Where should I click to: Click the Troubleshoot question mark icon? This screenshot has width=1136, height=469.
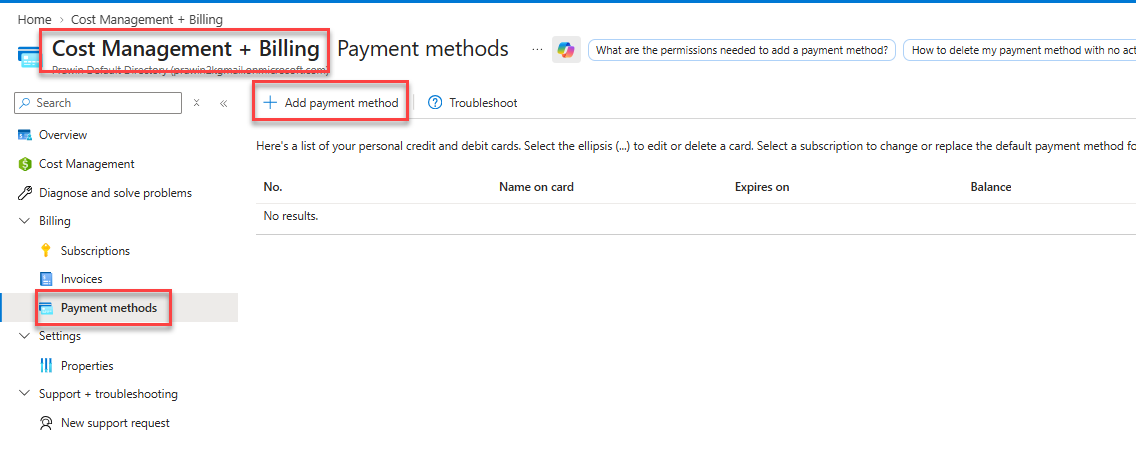point(435,103)
